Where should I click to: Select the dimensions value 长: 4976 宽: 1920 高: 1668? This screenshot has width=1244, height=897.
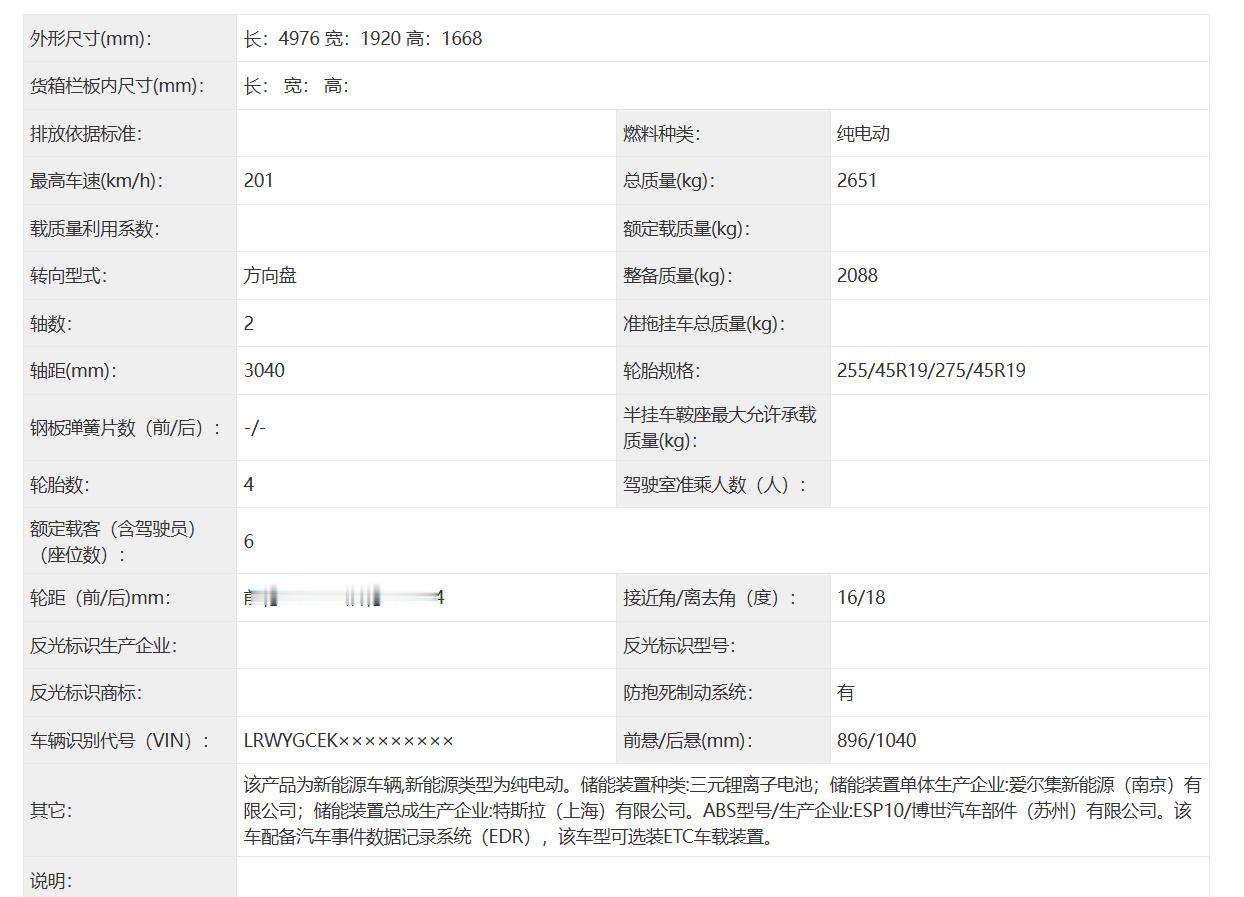coord(363,39)
